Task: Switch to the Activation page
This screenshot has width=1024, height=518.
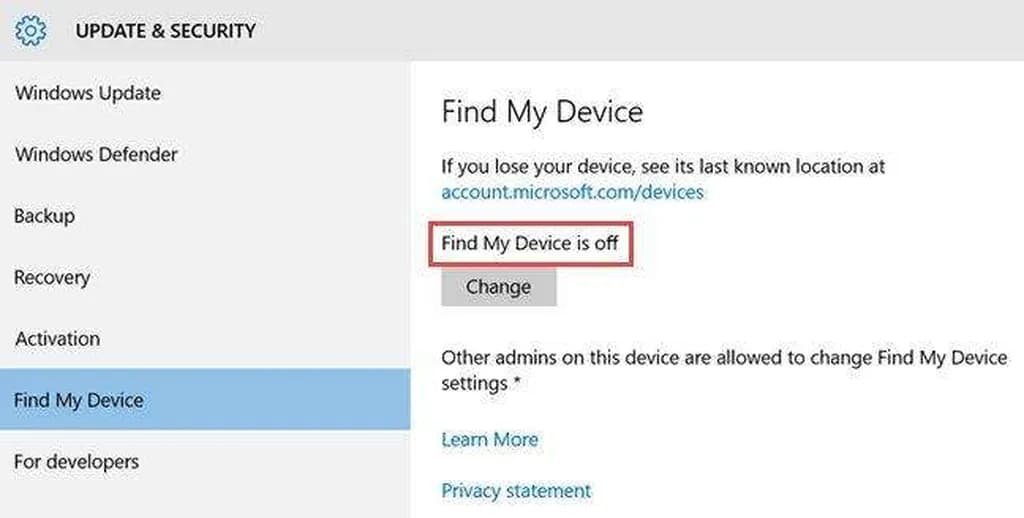Action: 57,339
